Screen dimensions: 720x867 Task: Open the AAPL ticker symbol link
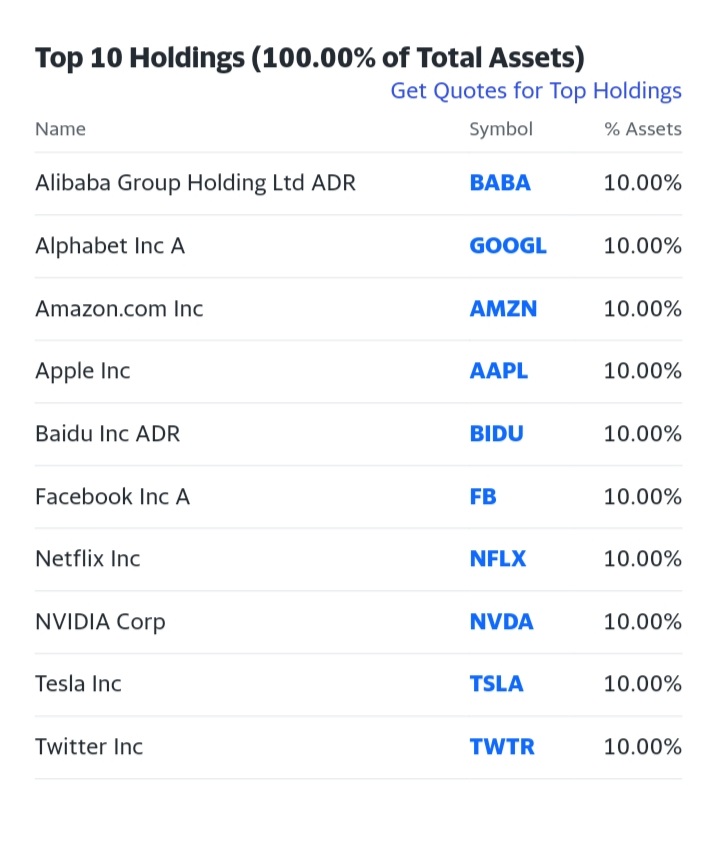499,371
